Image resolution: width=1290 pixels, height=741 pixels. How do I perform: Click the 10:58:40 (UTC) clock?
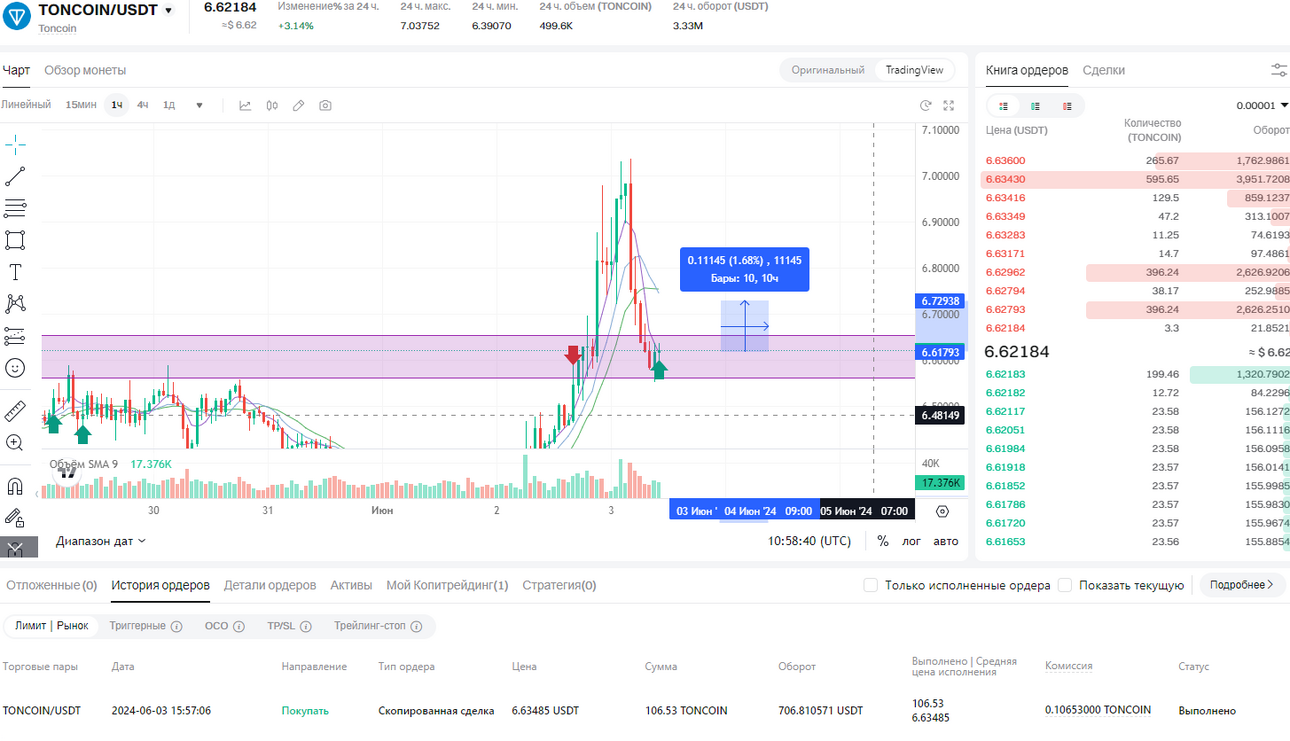coord(810,541)
